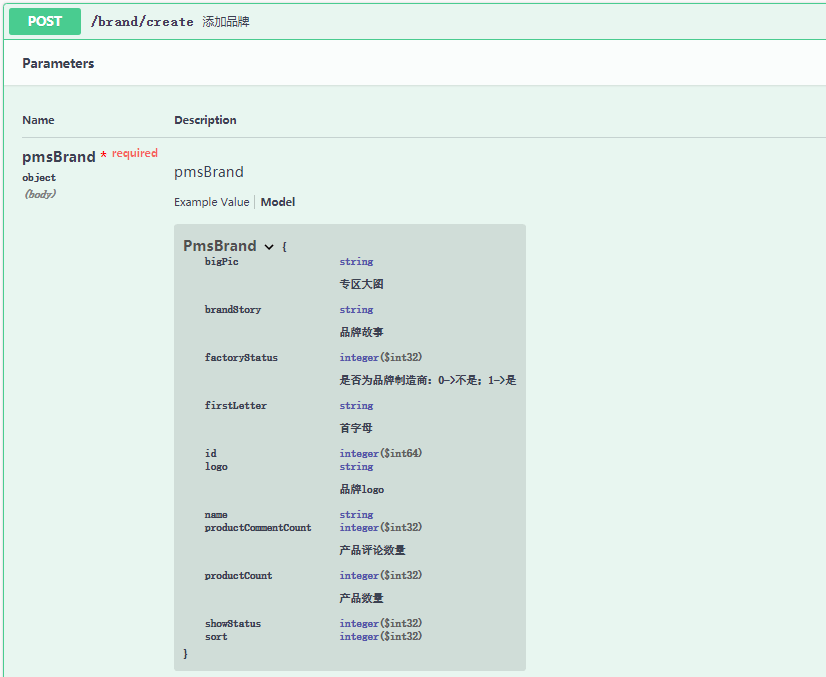This screenshot has width=826, height=677.
Task: Click the factoryStatus 0->不是 description
Action: 428,380
